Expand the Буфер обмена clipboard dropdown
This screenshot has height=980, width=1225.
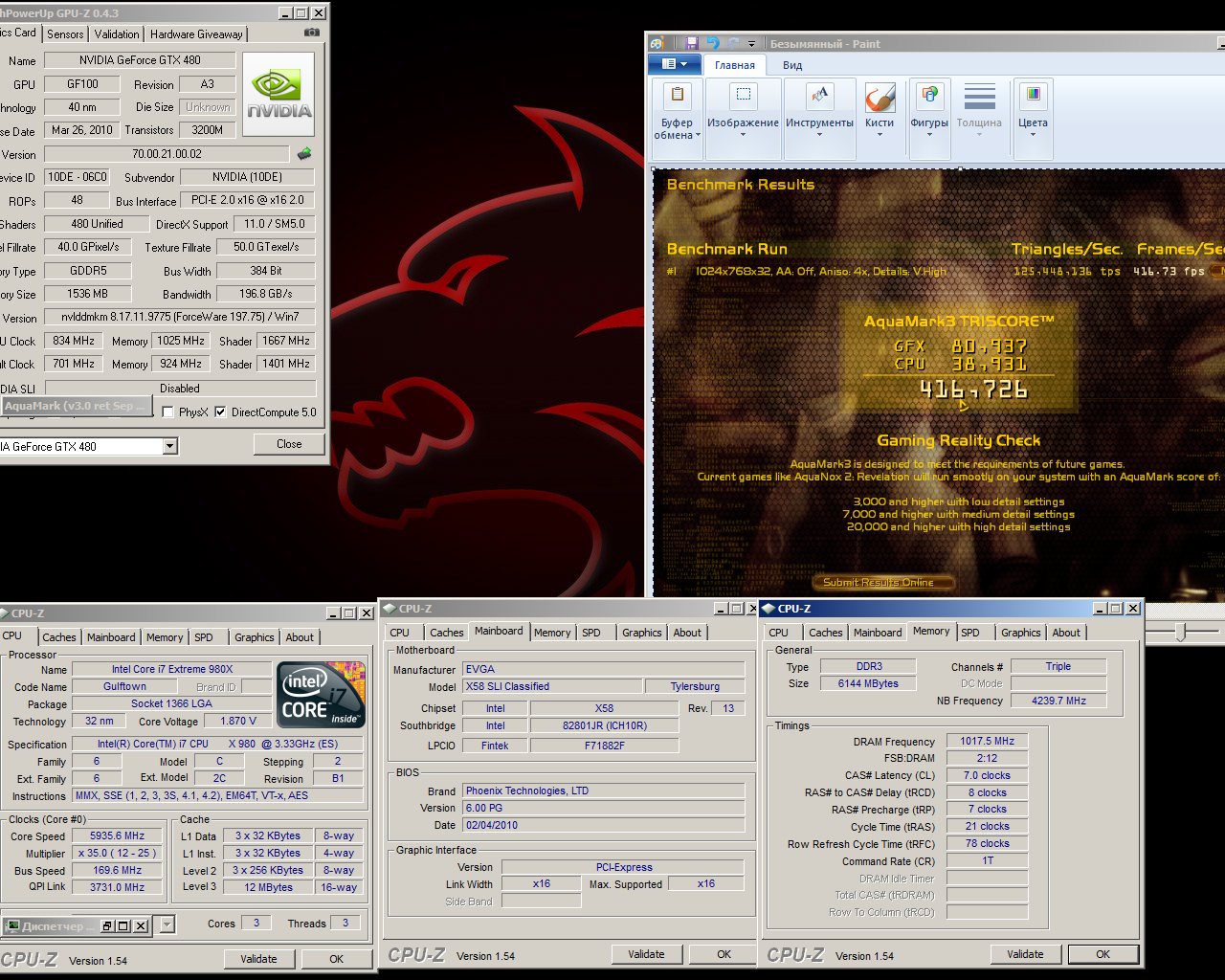click(698, 136)
